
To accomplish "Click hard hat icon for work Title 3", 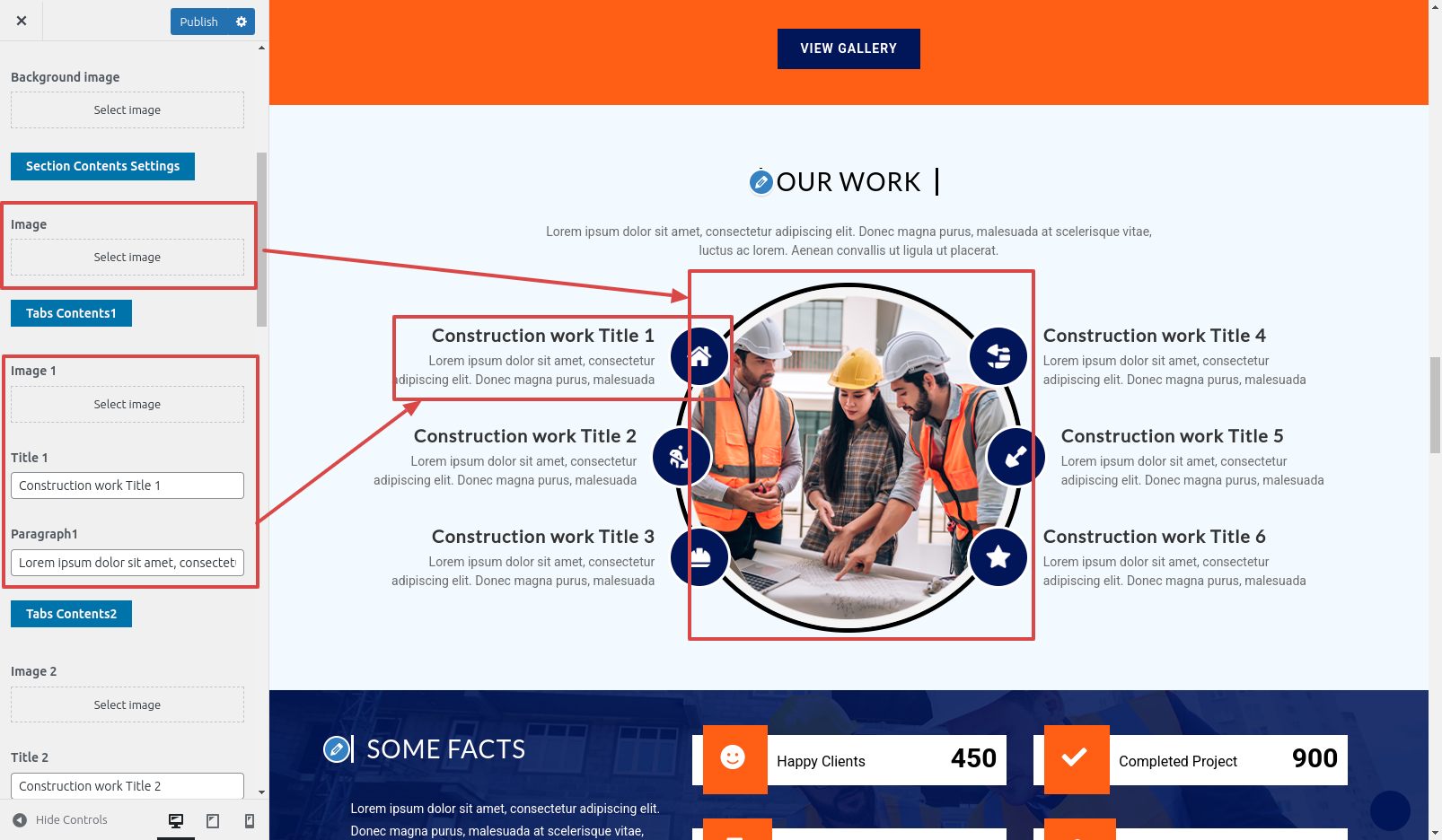I will [x=700, y=557].
